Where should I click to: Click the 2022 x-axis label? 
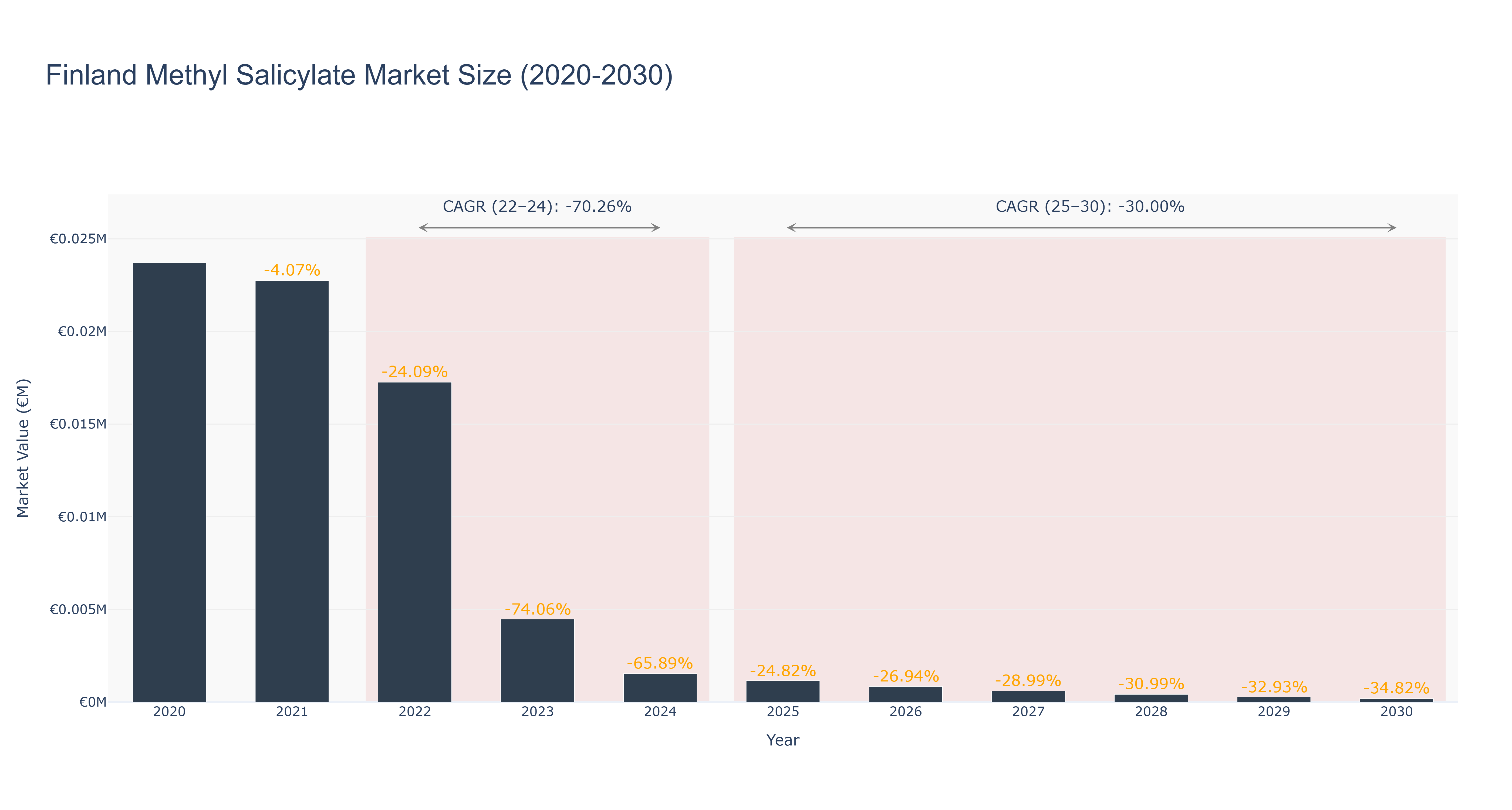(414, 712)
